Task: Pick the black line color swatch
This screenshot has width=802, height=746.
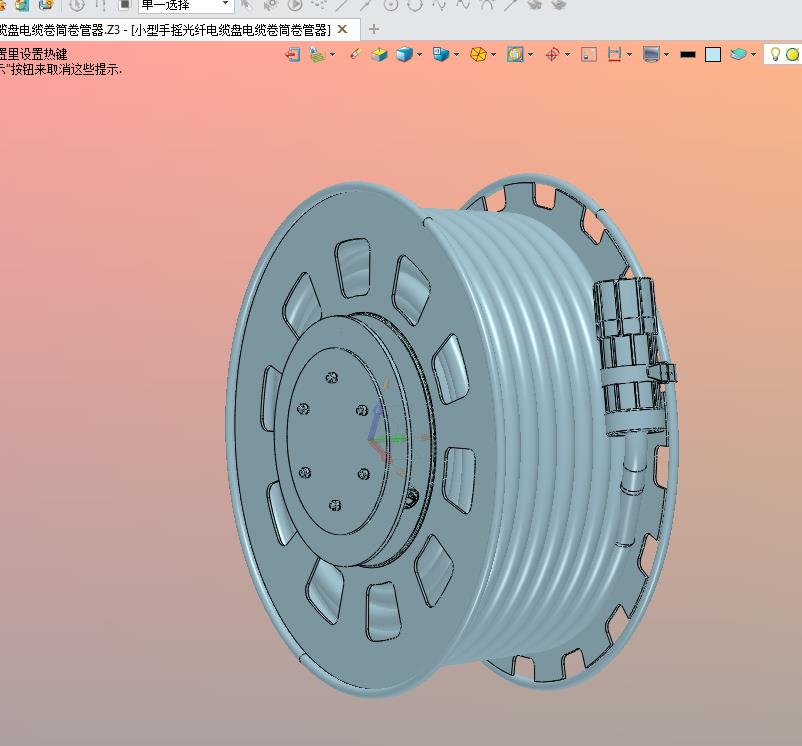Action: coord(688,54)
